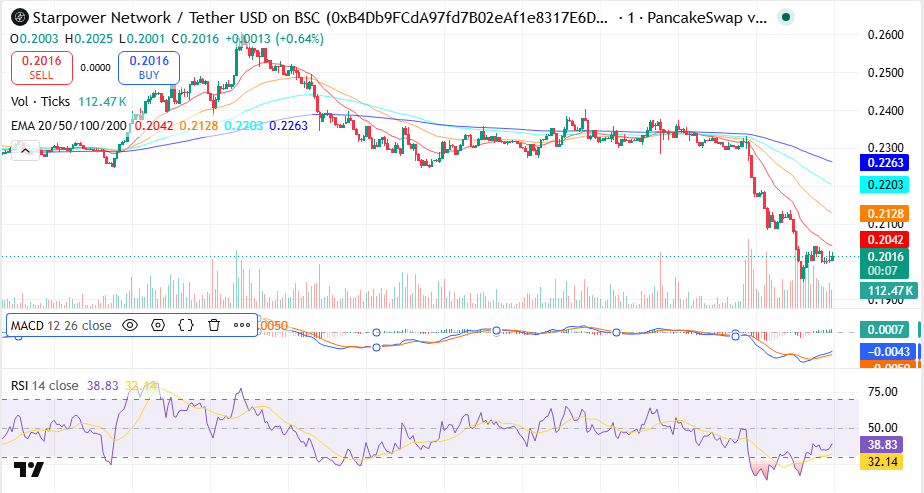Click the red 0.2016 SELL button
This screenshot has width=924, height=493.
pyautogui.click(x=42, y=68)
